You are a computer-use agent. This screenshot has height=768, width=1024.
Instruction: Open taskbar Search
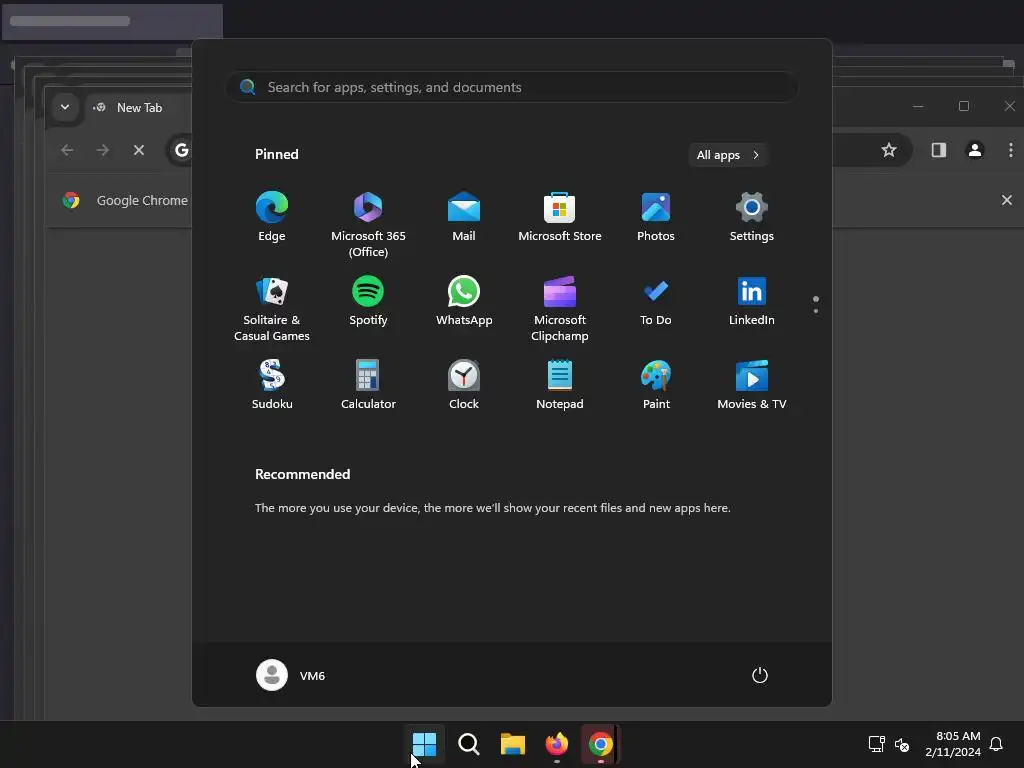point(469,744)
